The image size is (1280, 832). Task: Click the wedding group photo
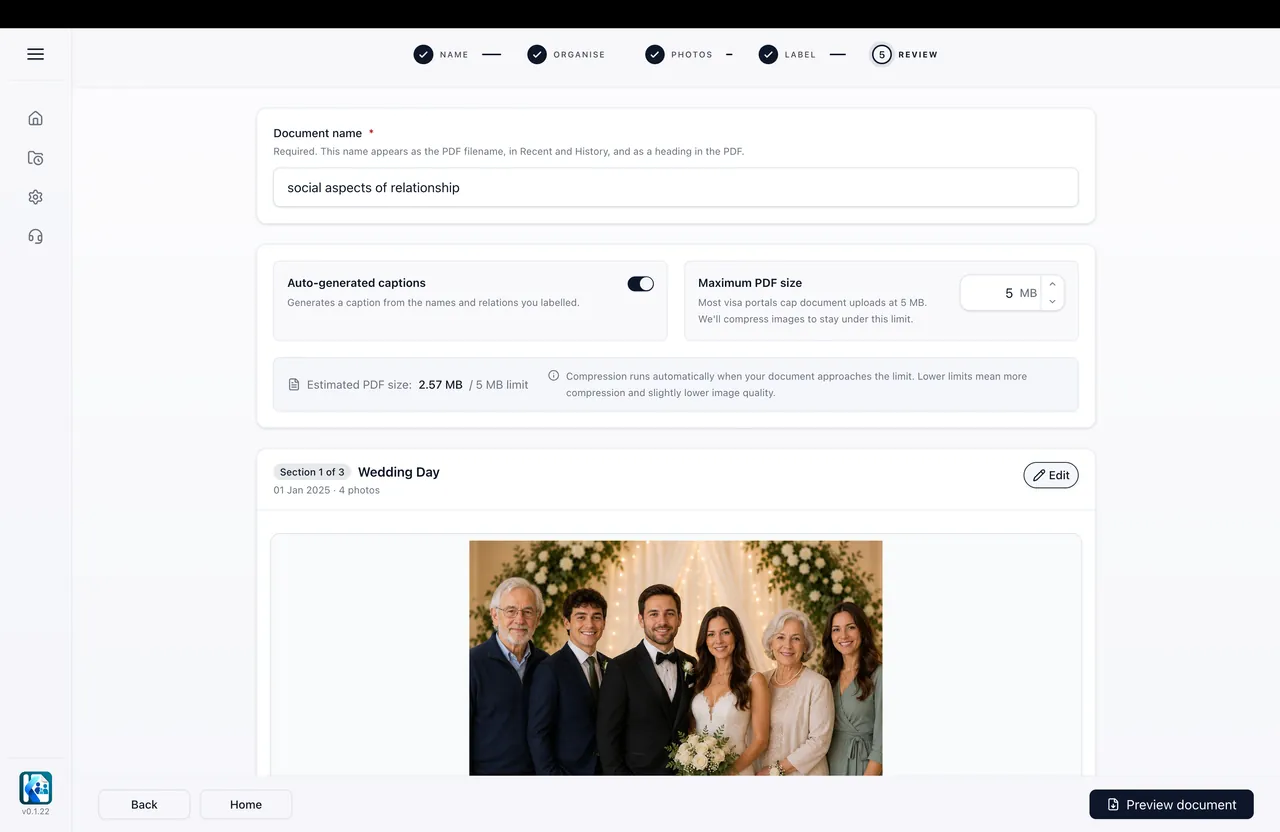click(x=676, y=658)
